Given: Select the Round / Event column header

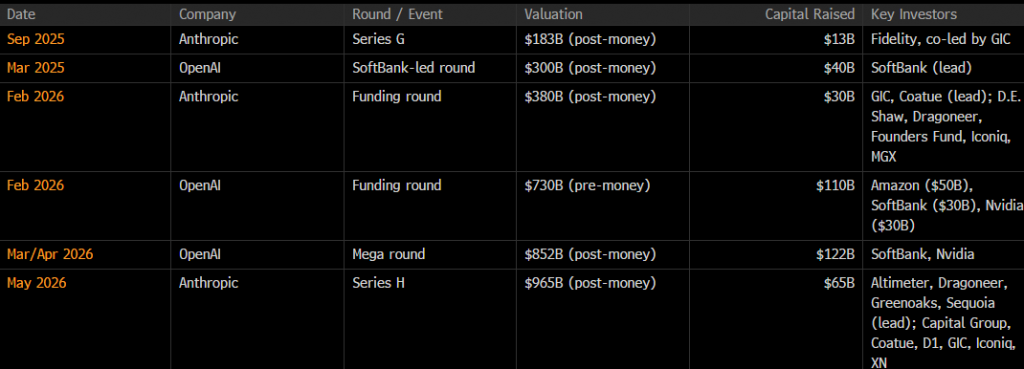Looking at the screenshot, I should (397, 14).
